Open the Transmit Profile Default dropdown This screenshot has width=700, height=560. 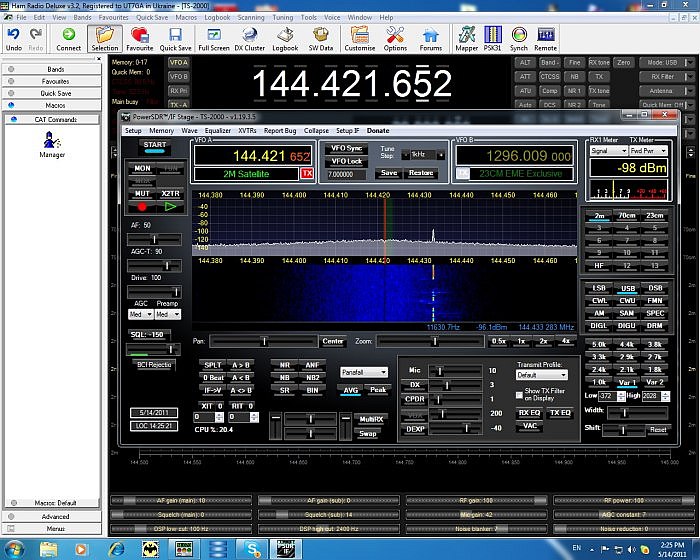pyautogui.click(x=542, y=375)
